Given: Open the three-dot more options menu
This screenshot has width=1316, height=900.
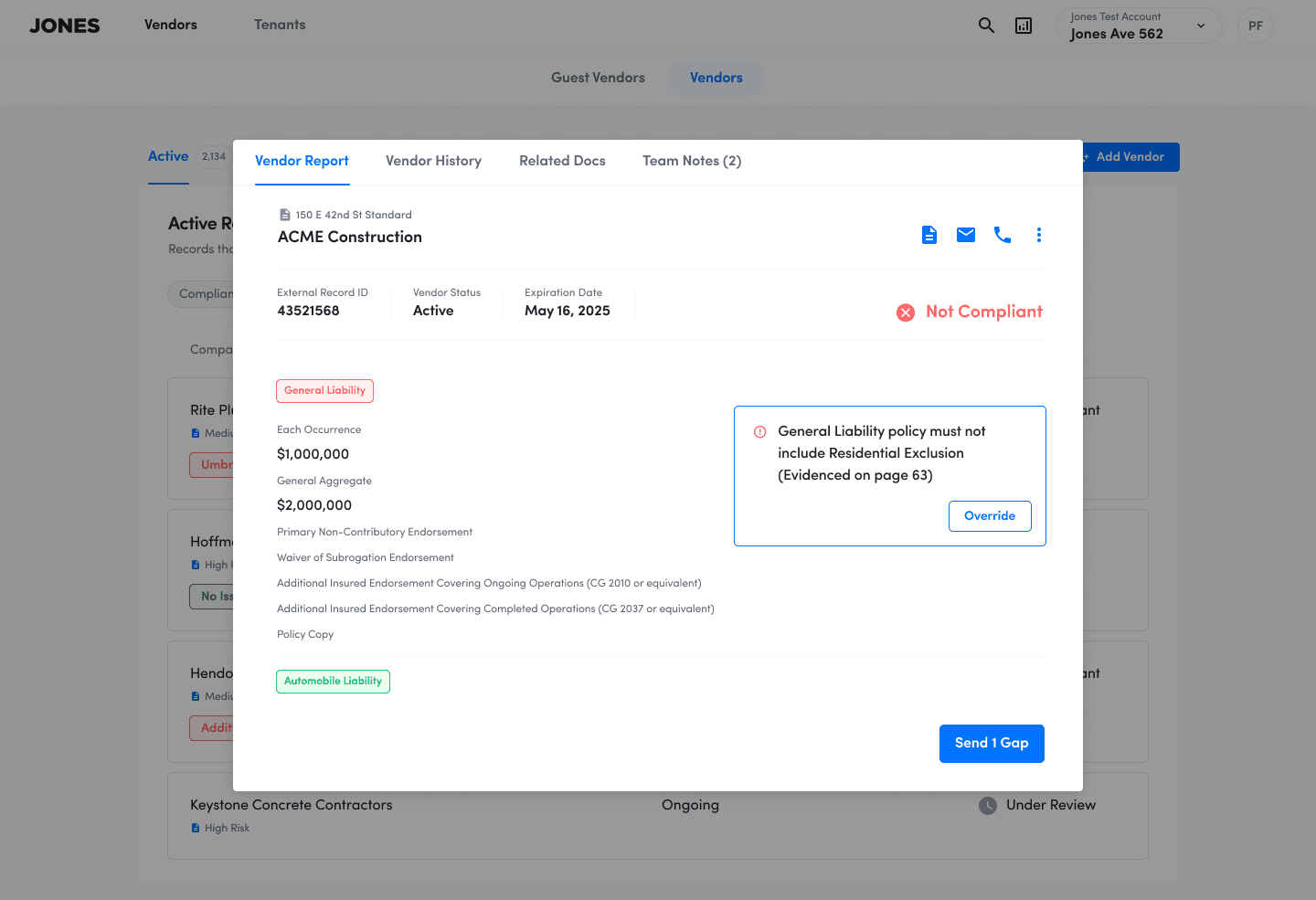Looking at the screenshot, I should pos(1038,235).
